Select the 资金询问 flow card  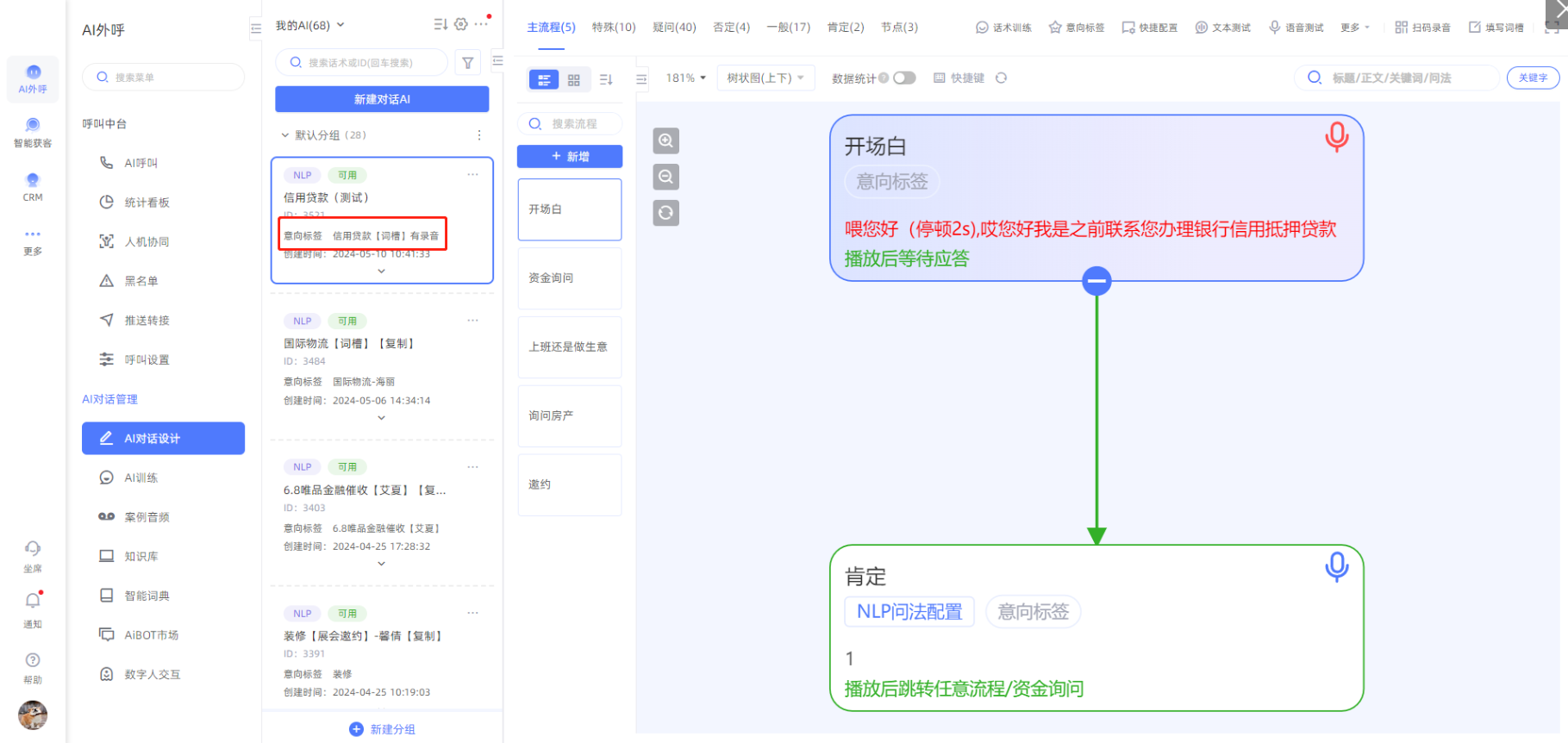point(569,278)
